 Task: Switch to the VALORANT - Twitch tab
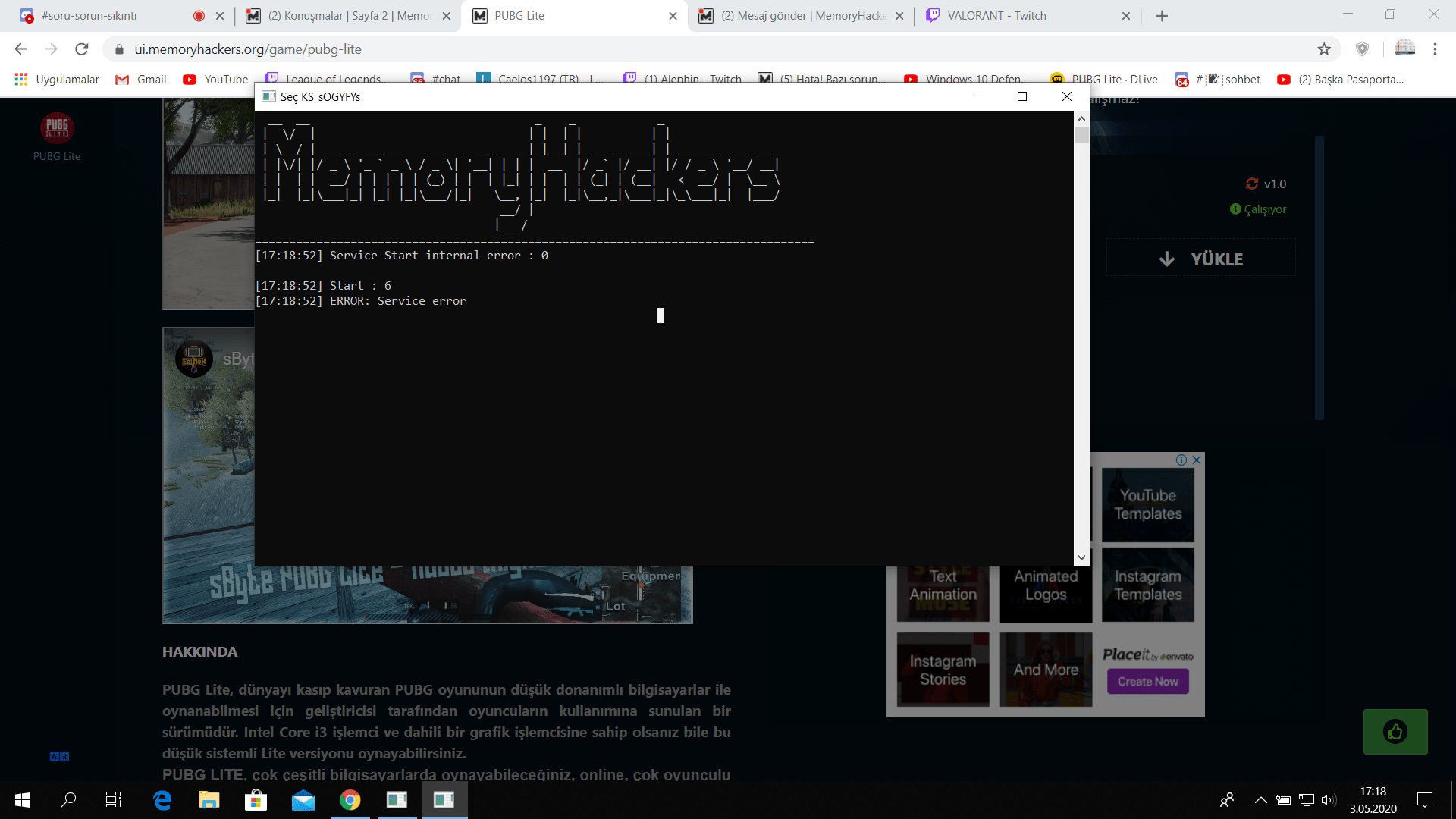tap(1028, 16)
